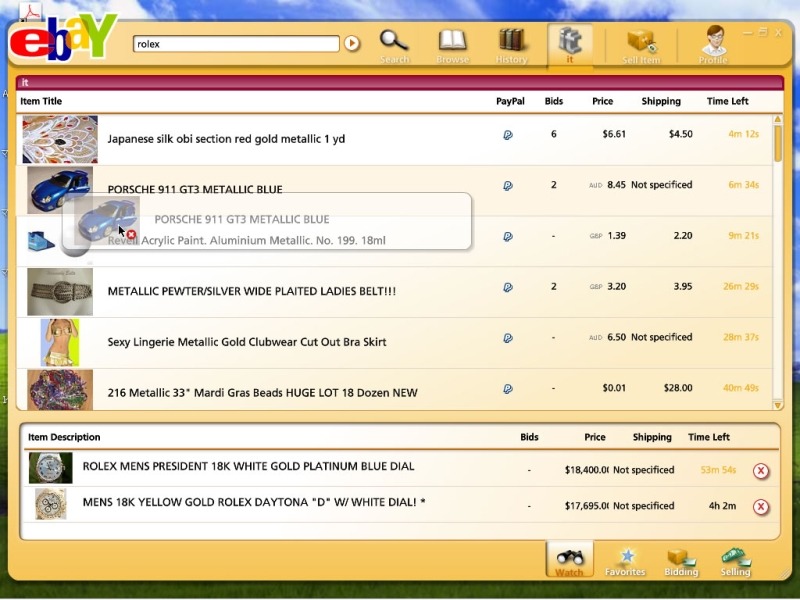Open Japanese silk obi thumbnail
The height and width of the screenshot is (600, 800).
pyautogui.click(x=60, y=139)
